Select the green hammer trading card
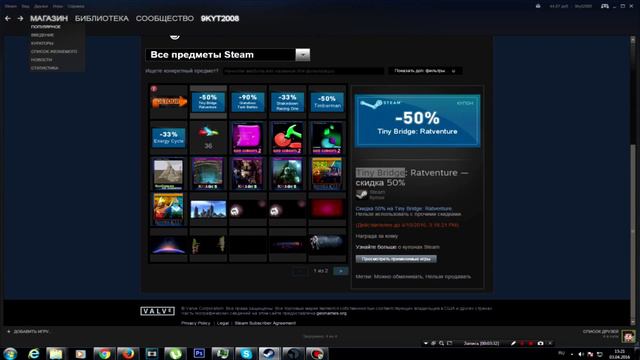 pyautogui.click(x=287, y=138)
